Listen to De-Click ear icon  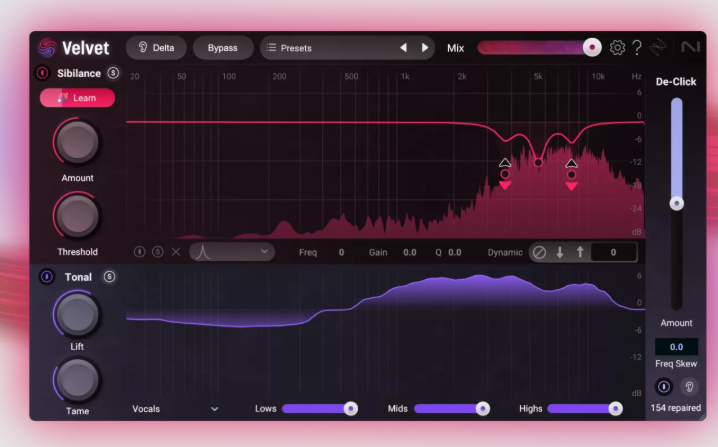[x=689, y=387]
